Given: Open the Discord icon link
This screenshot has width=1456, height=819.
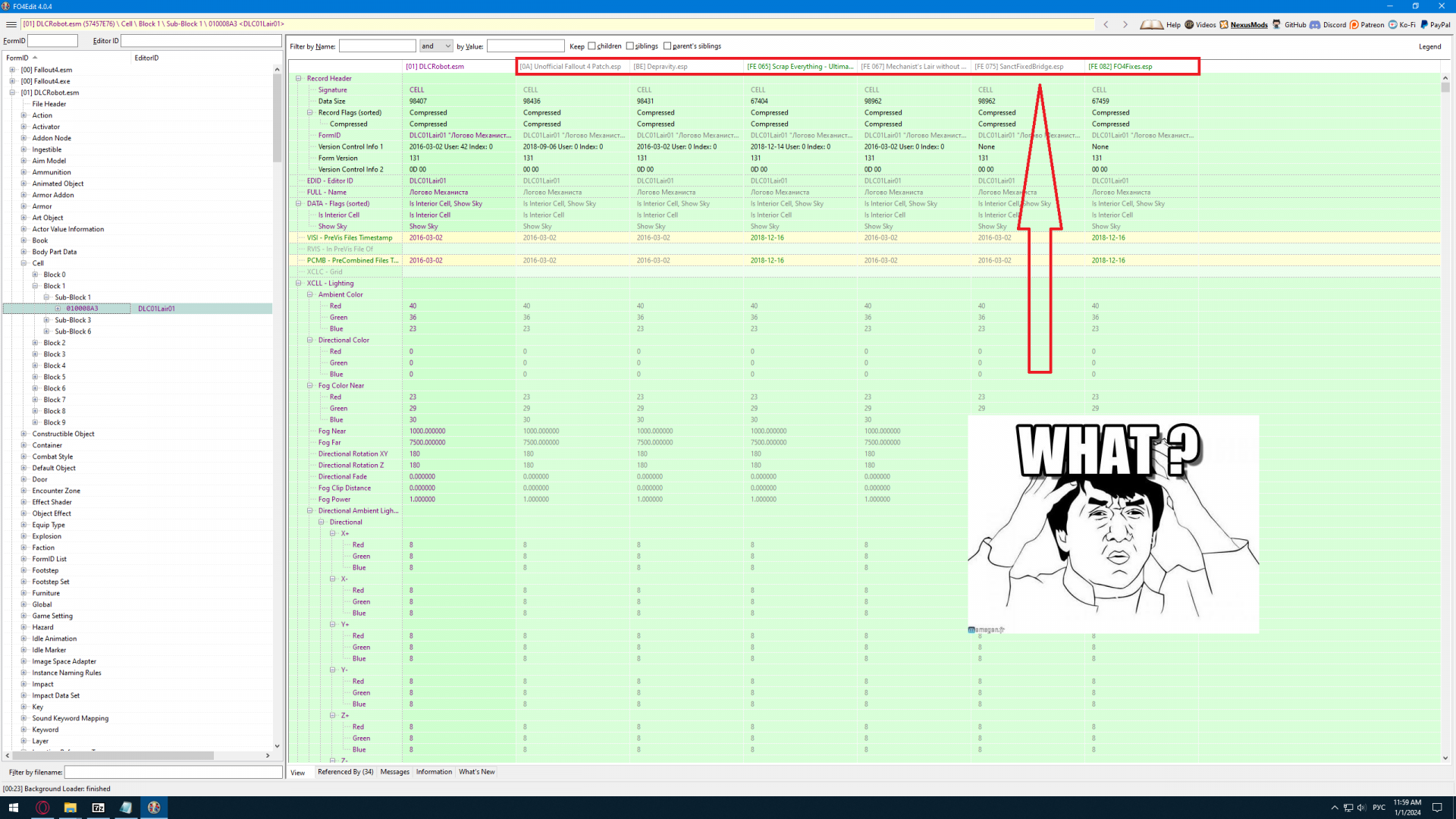Looking at the screenshot, I should click(x=1316, y=24).
